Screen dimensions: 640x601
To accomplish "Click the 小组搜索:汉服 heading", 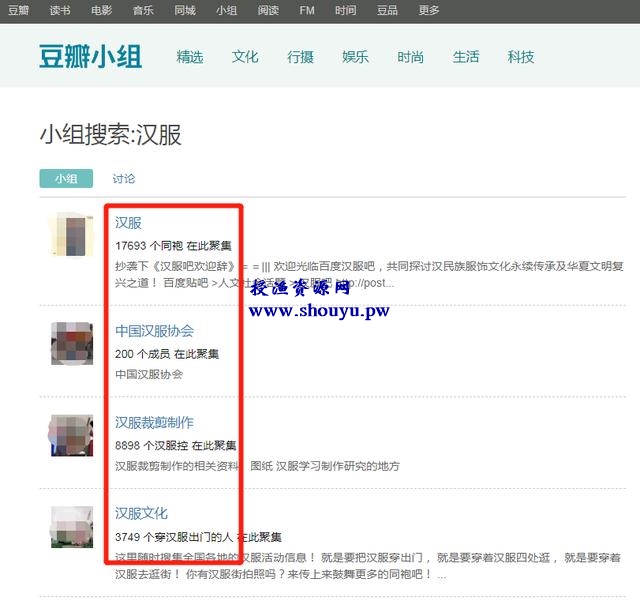I will pos(111,135).
